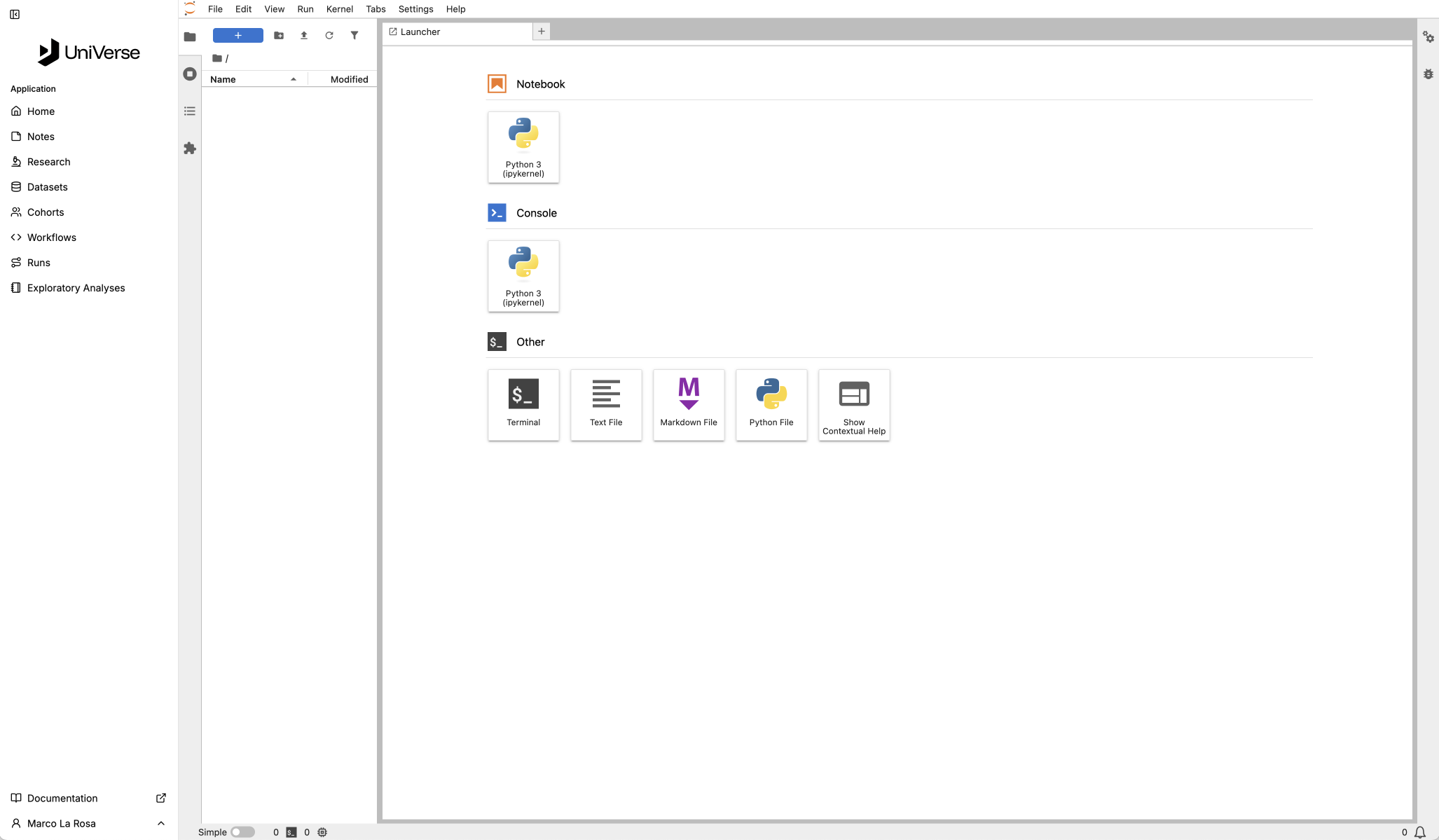
Task: Open the property inspector gears icon
Action: [1428, 37]
